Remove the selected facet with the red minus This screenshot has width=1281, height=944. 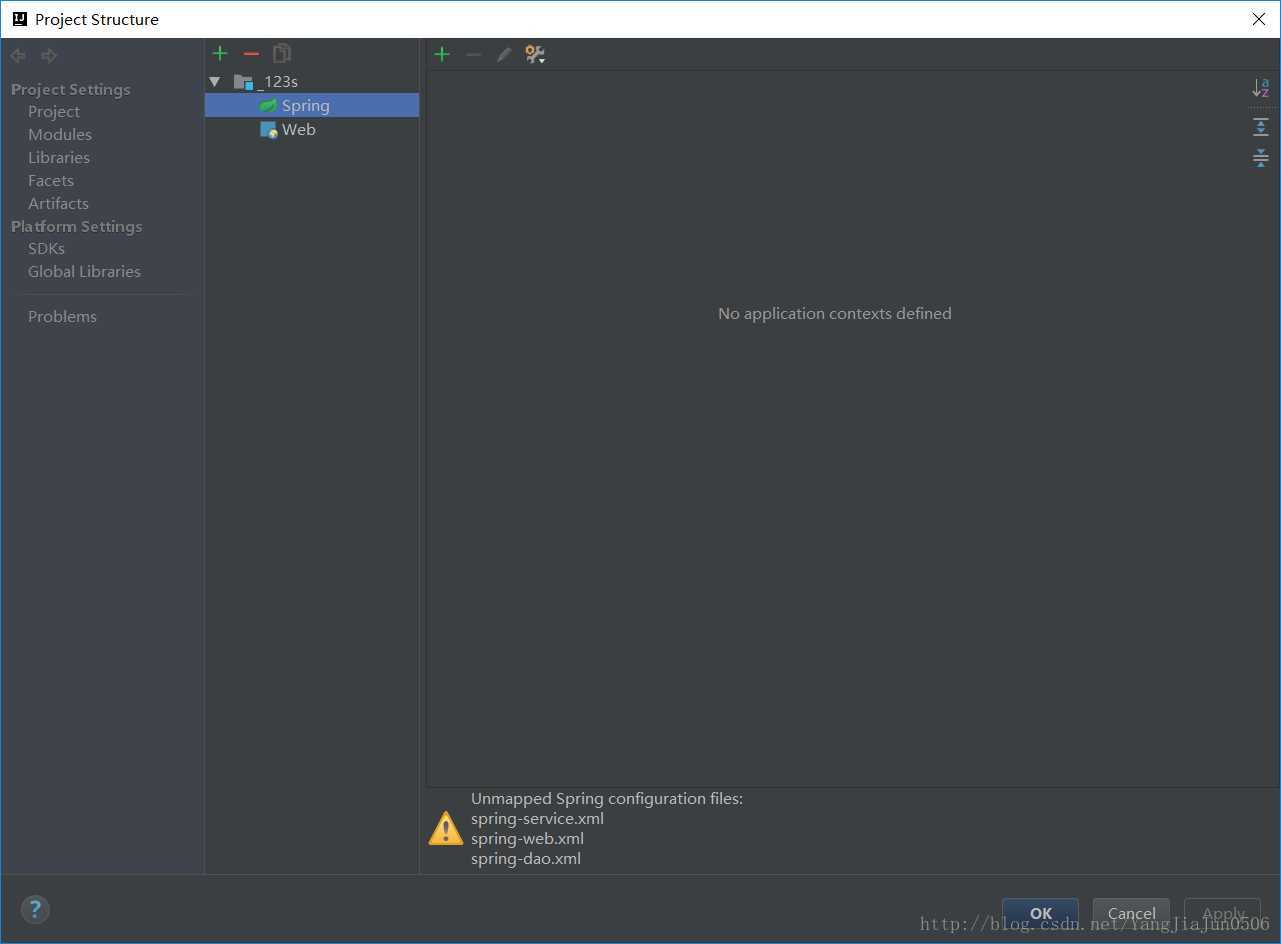(x=251, y=53)
